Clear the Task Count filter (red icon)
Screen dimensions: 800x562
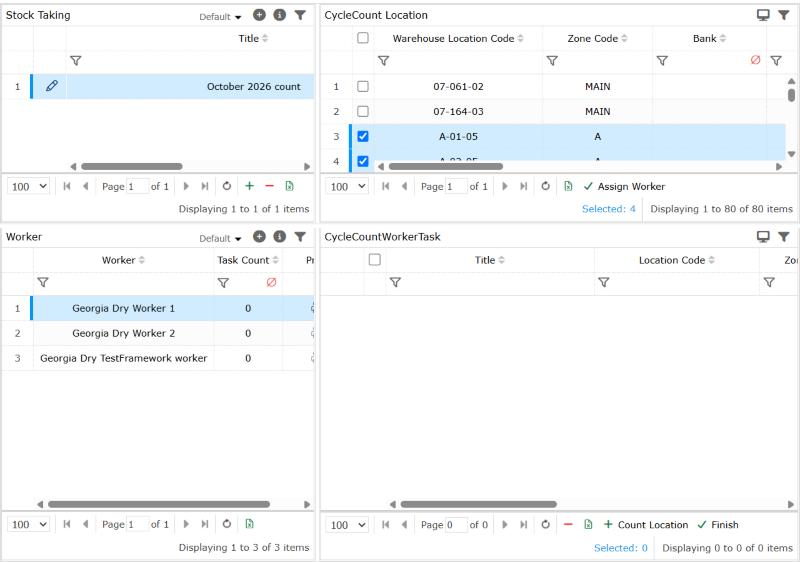pyautogui.click(x=271, y=282)
